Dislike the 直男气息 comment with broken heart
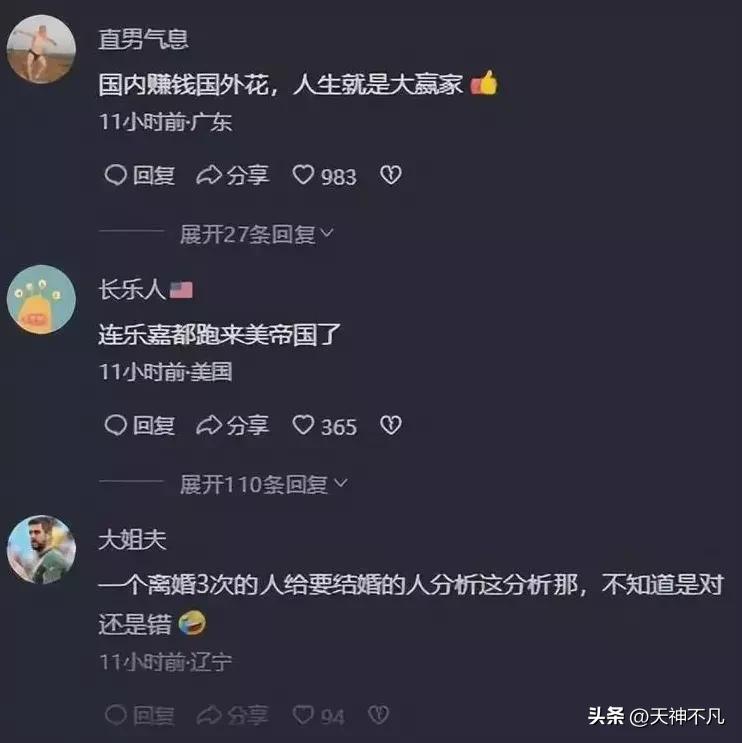Image resolution: width=742 pixels, height=743 pixels. (391, 175)
